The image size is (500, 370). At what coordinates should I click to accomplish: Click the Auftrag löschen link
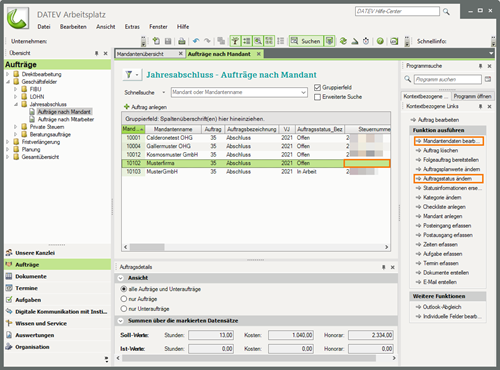point(440,150)
